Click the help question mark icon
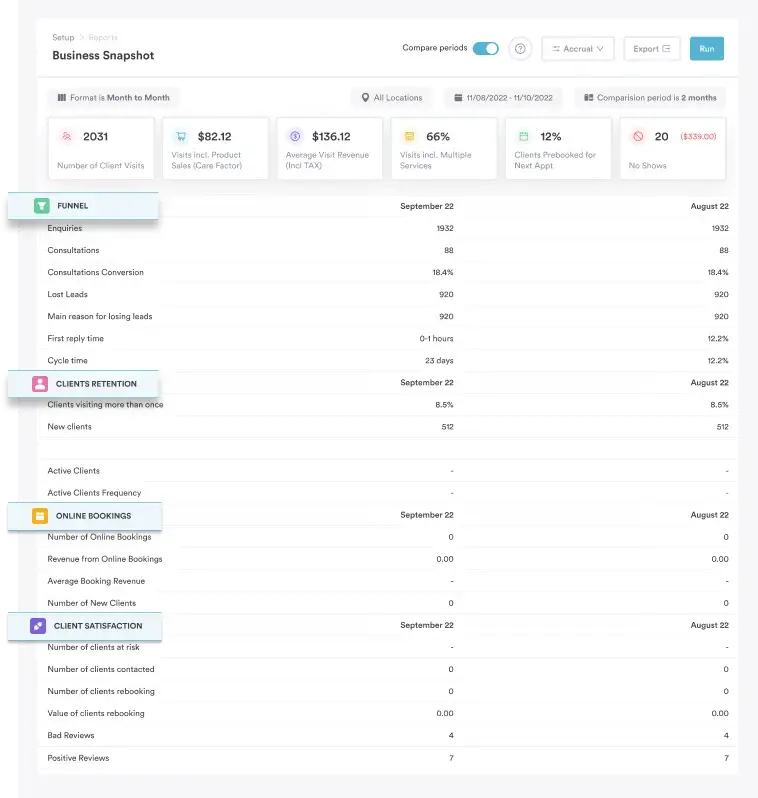758x798 pixels. coord(520,49)
